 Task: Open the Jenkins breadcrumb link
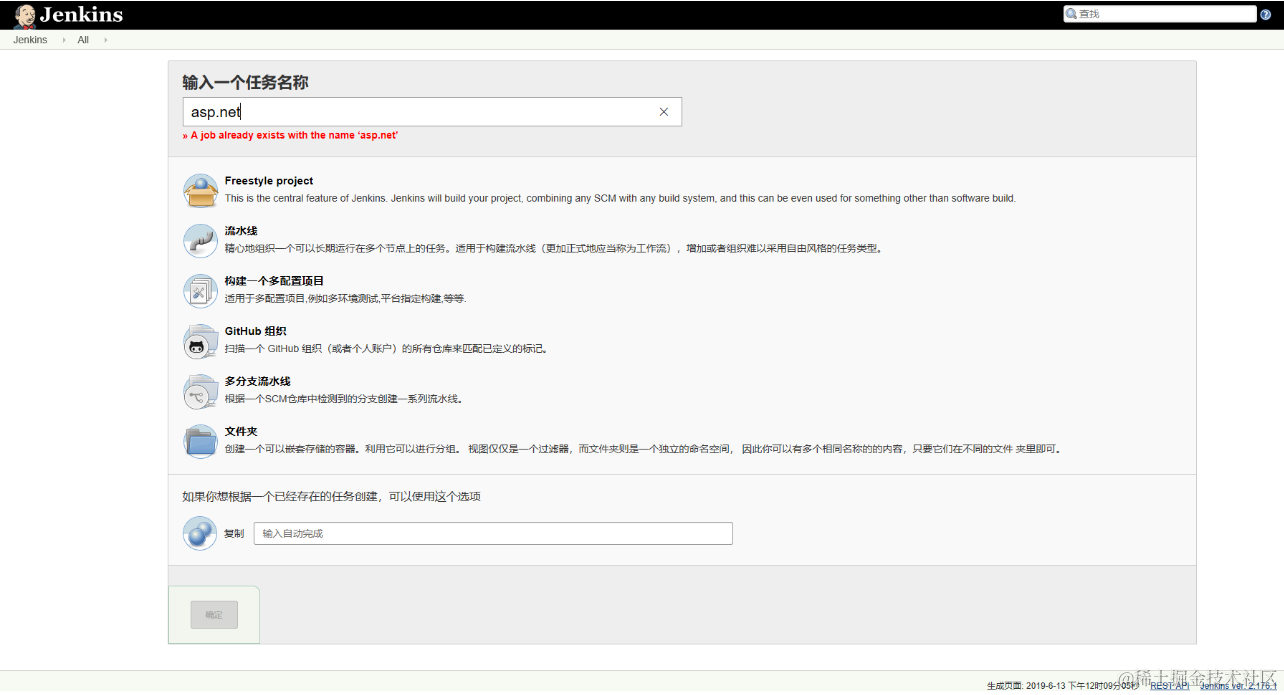tap(30, 40)
